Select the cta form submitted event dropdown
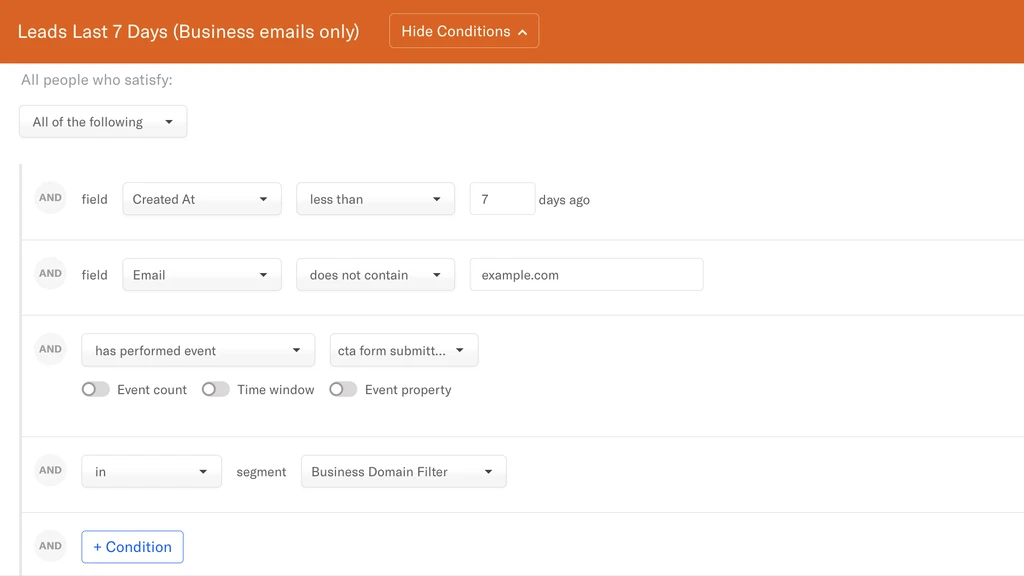Screen dimensions: 1024x576 point(404,351)
